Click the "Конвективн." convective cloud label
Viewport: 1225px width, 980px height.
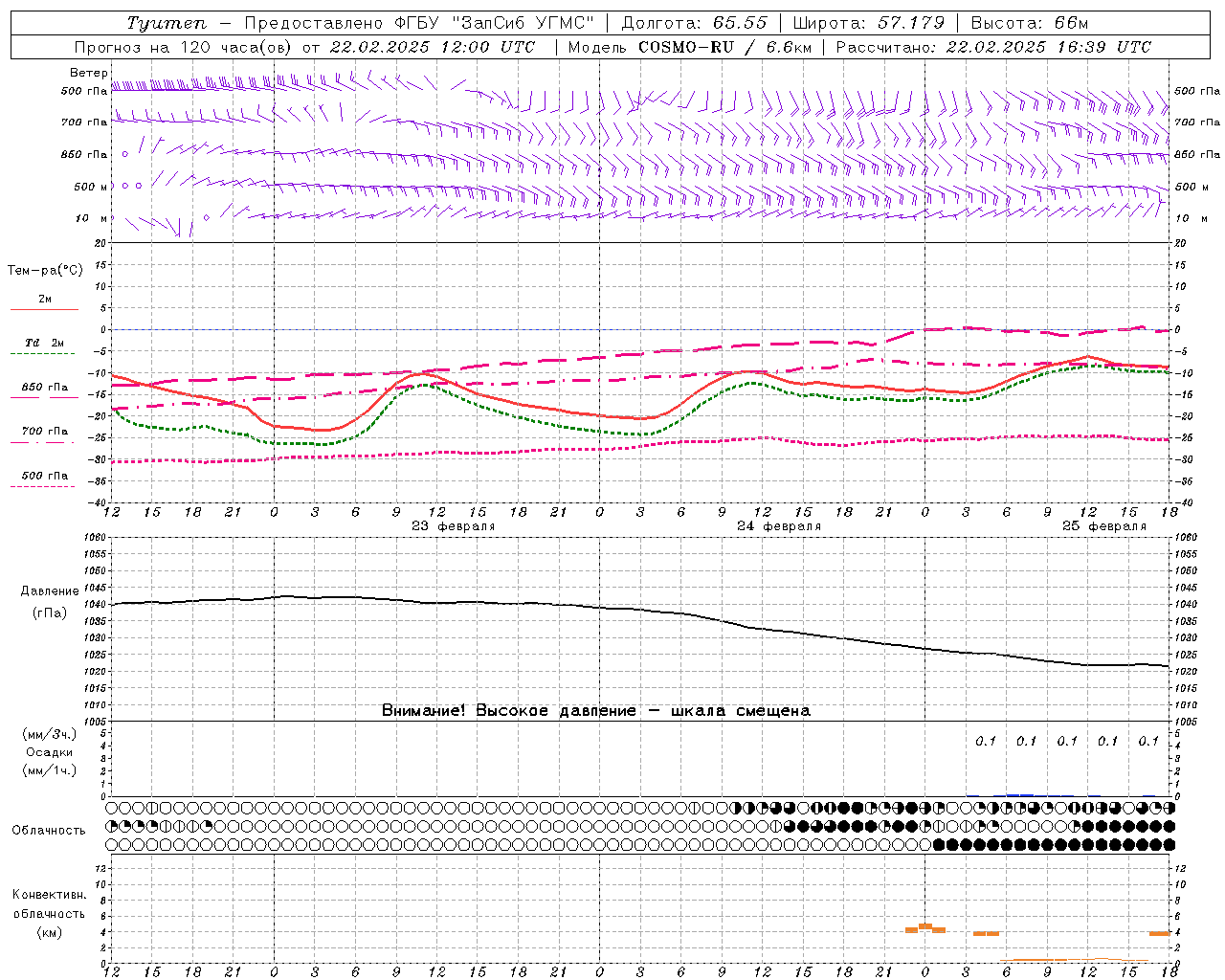49,895
